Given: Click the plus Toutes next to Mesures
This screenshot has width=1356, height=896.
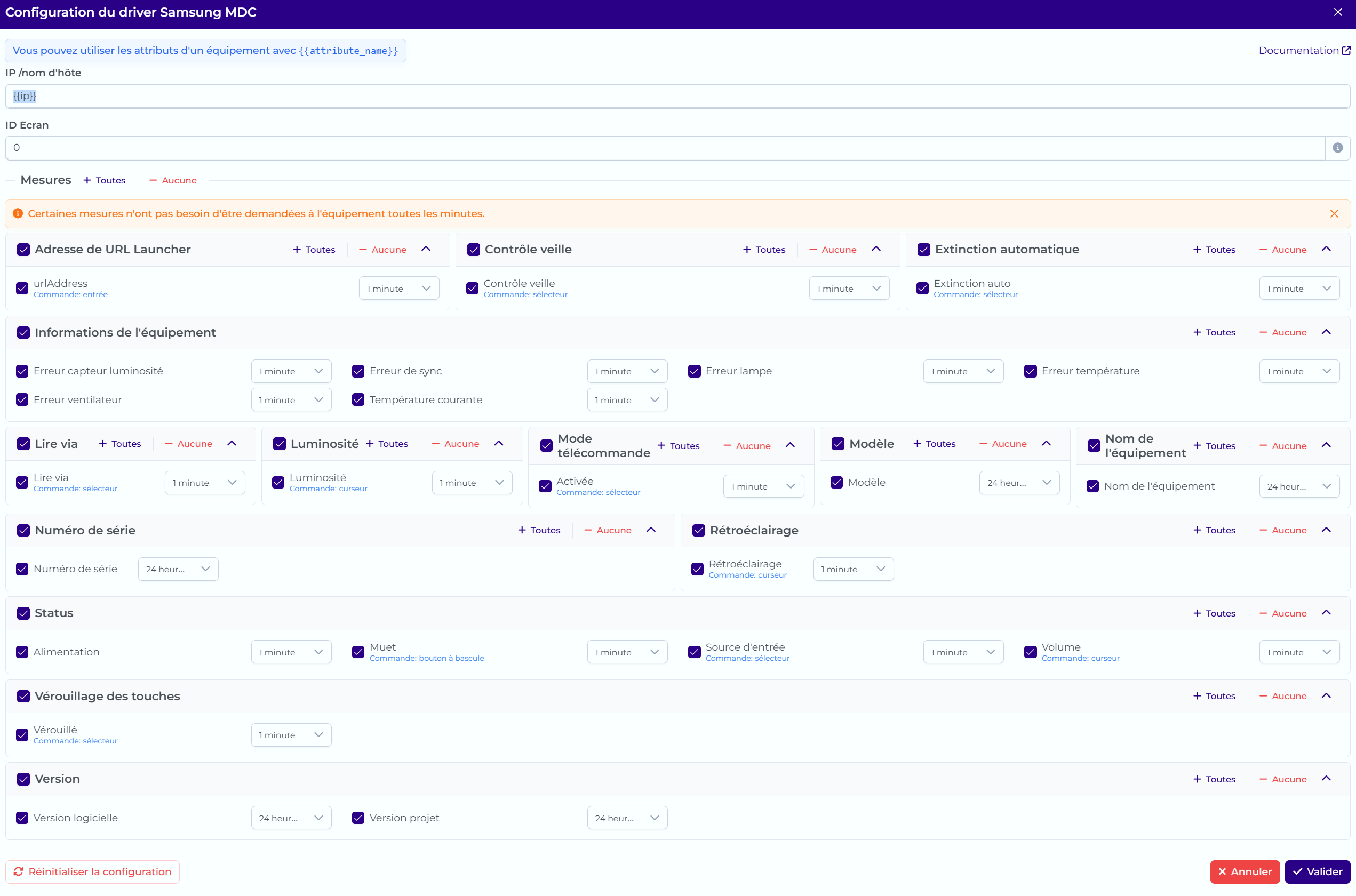Looking at the screenshot, I should click(104, 181).
